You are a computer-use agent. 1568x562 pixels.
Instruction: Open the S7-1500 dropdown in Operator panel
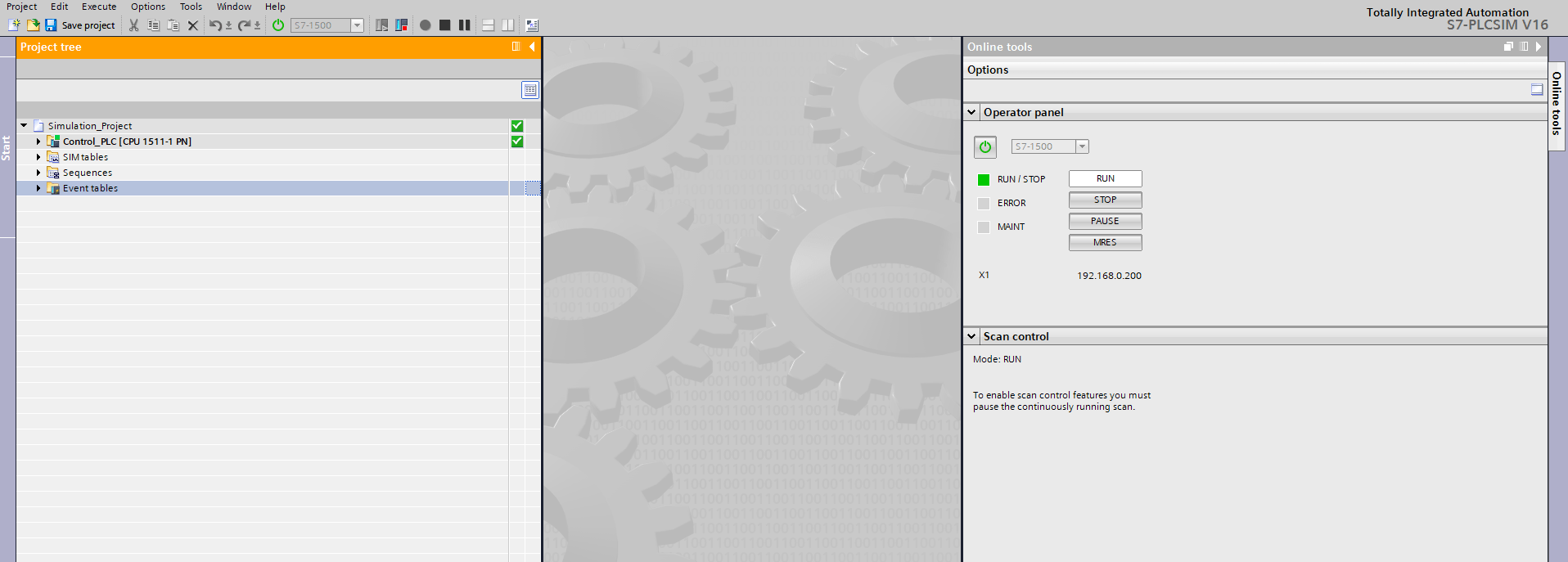(1082, 146)
